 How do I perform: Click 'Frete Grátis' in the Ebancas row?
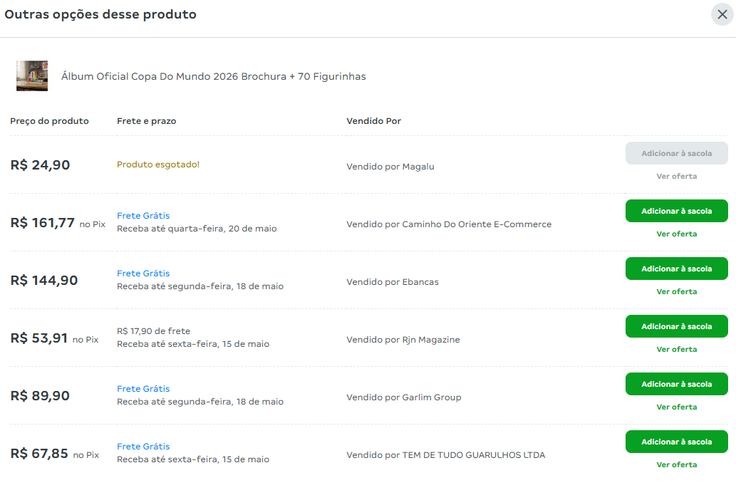(x=143, y=274)
